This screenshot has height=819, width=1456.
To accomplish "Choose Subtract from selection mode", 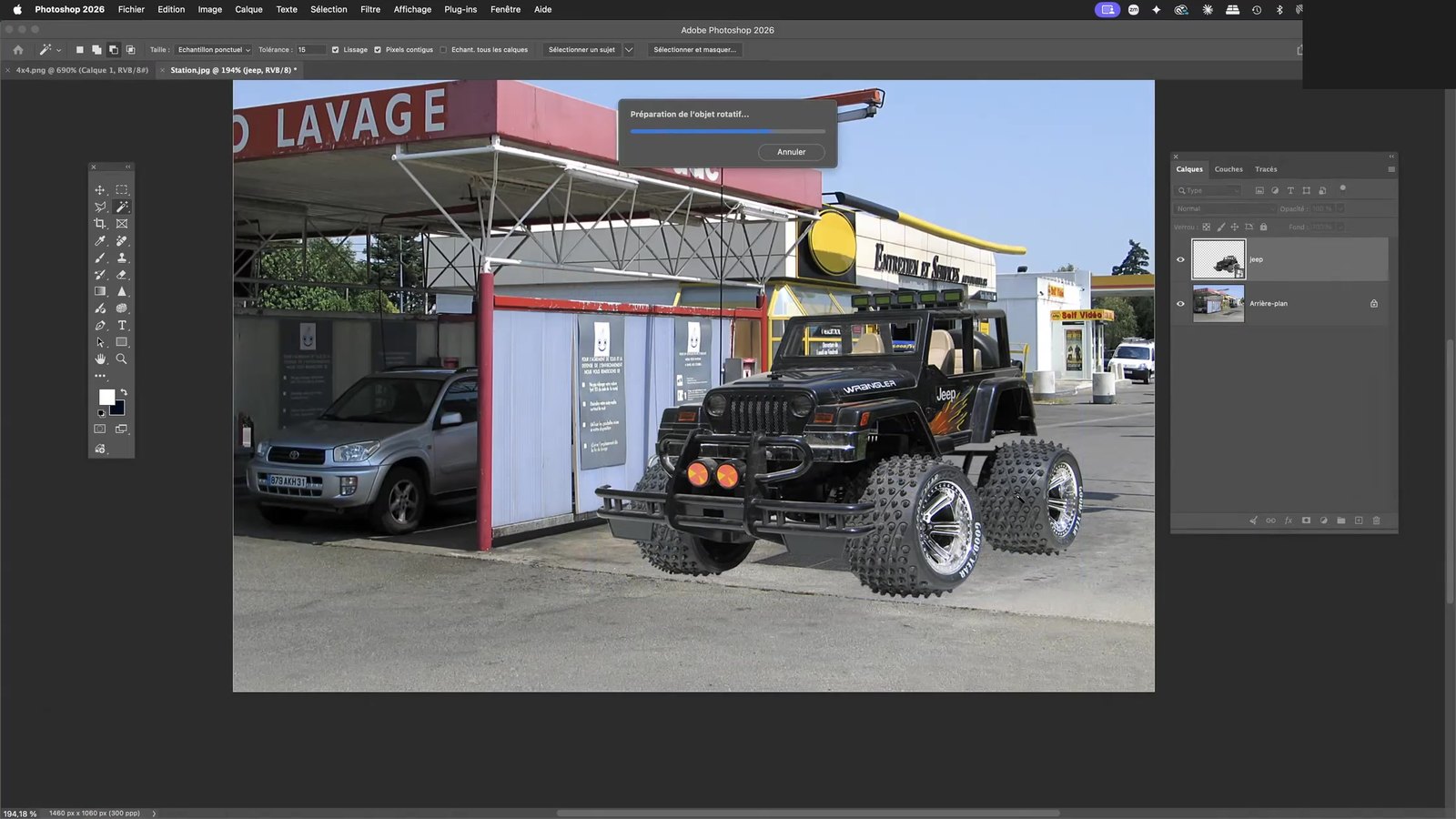I will 114,50.
